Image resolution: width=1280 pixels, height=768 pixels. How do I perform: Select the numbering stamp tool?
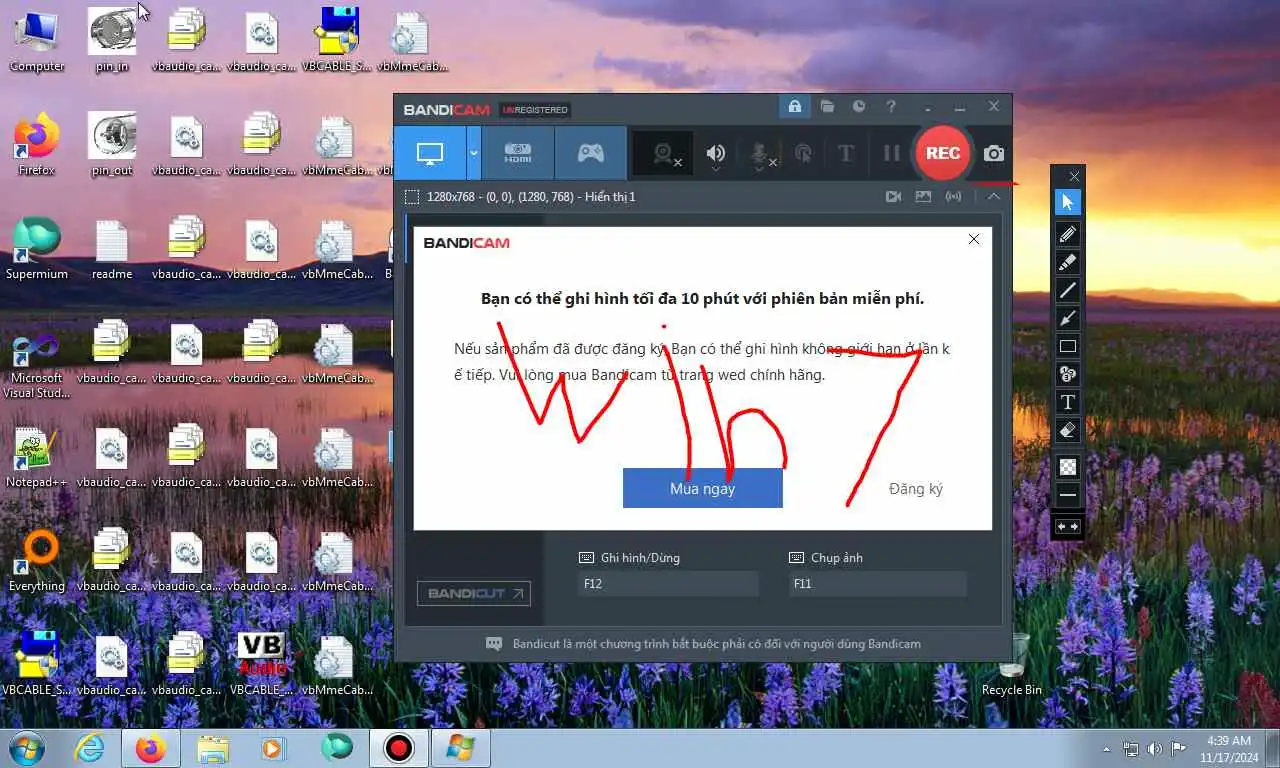[x=1067, y=374]
